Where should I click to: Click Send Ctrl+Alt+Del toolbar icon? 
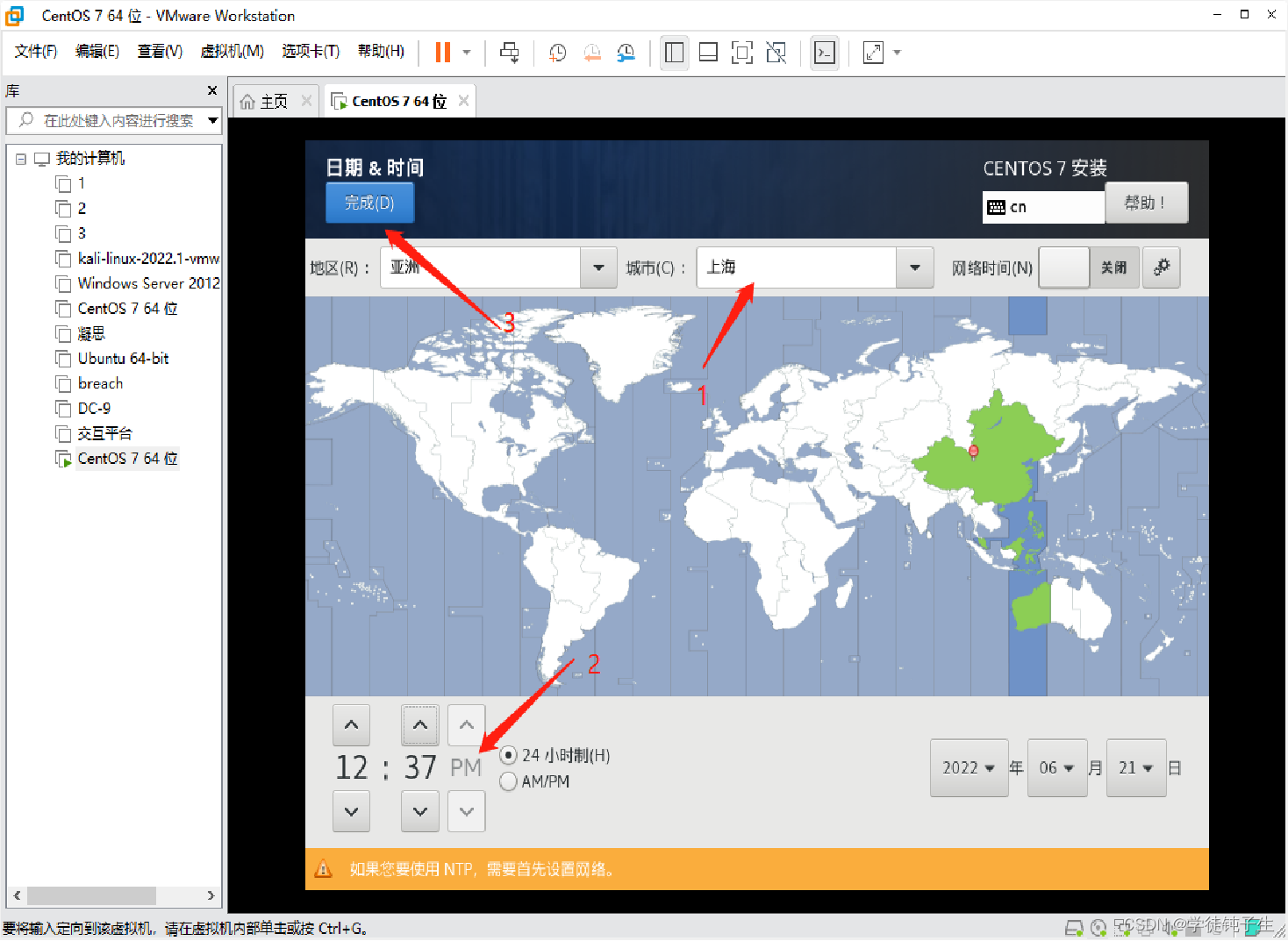point(510,53)
